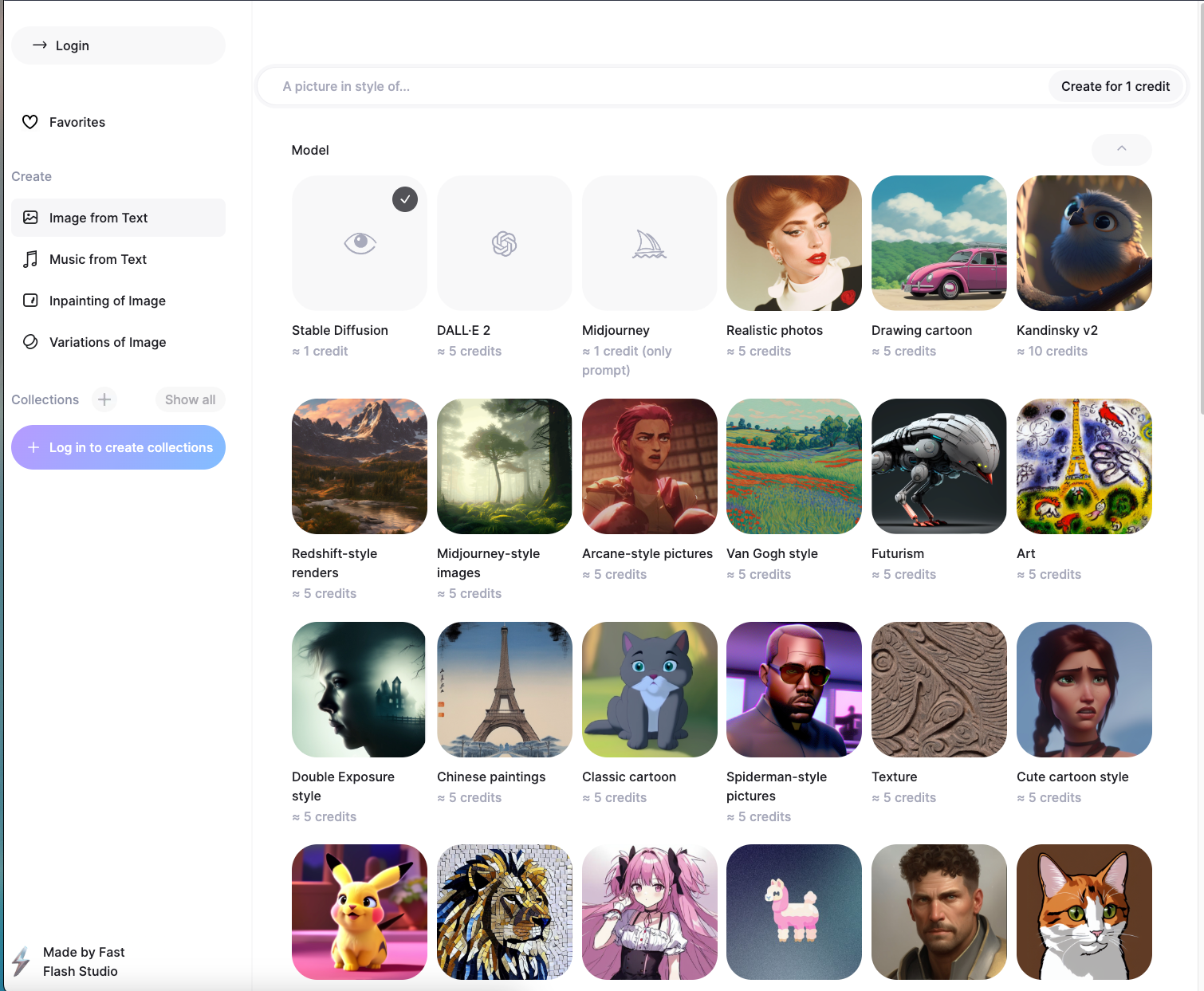Screen dimensions: 1204x991
Task: Choose the Midjourney-style images forest thumbnail
Action: click(505, 466)
